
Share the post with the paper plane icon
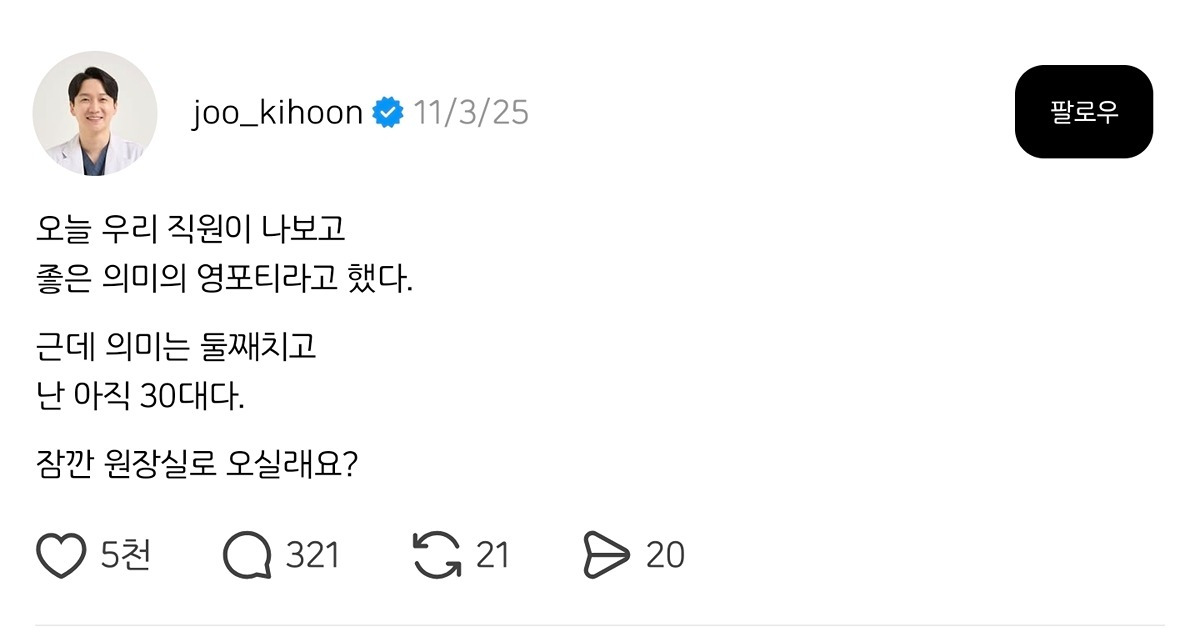click(607, 555)
